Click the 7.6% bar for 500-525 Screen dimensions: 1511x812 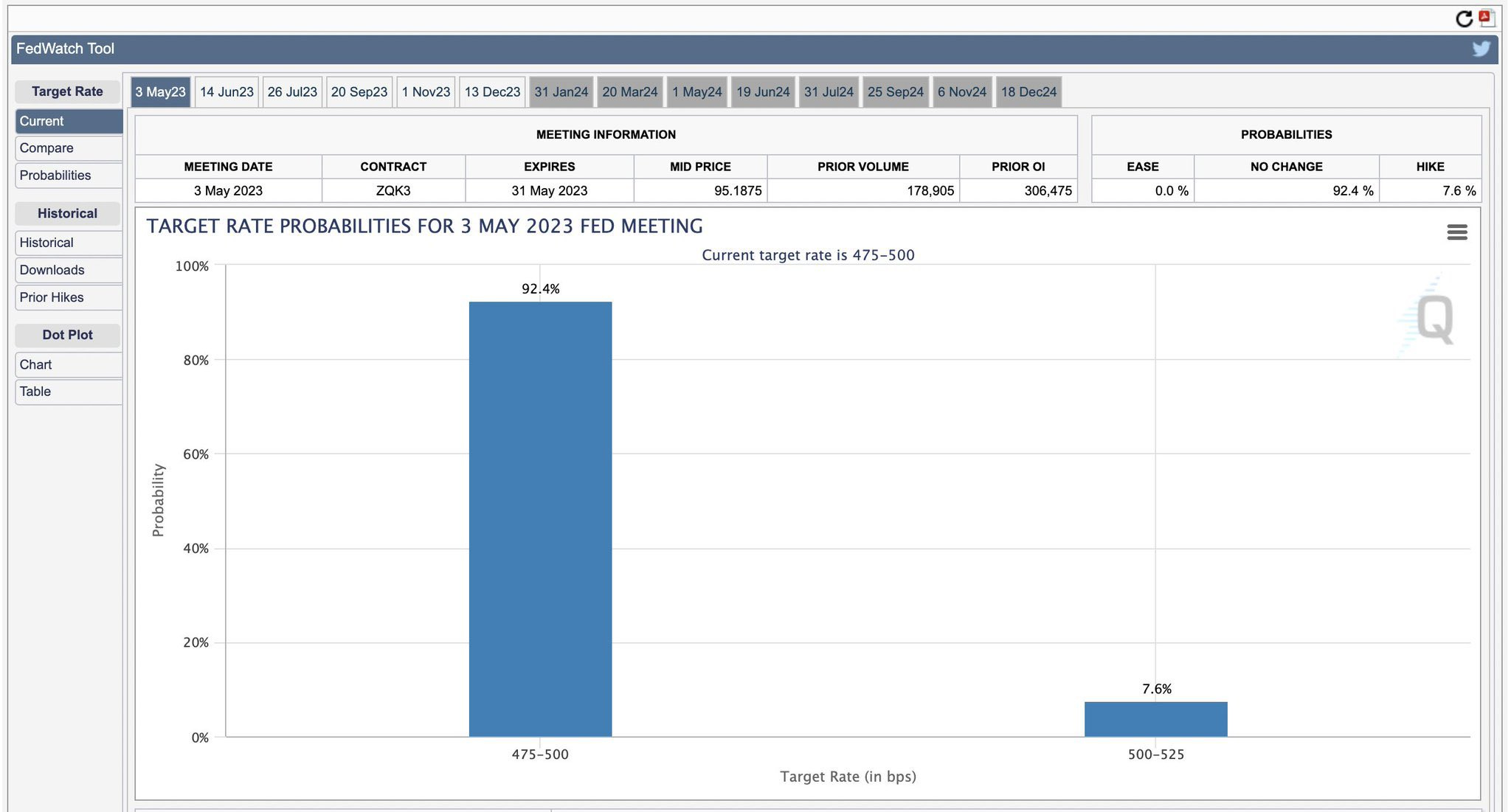[x=1155, y=719]
